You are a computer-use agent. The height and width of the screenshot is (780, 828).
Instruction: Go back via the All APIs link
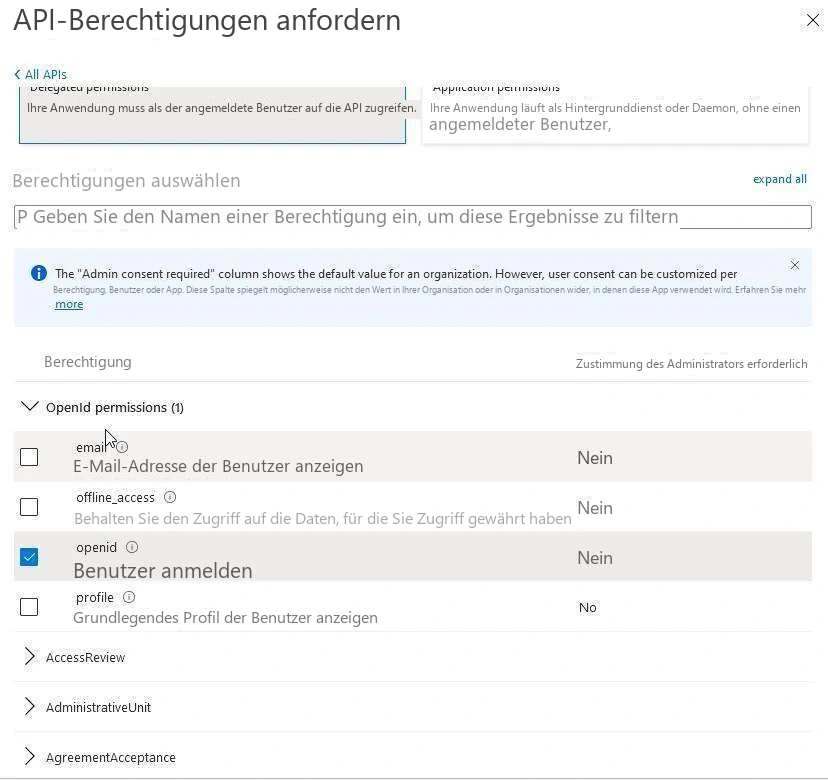coord(41,74)
